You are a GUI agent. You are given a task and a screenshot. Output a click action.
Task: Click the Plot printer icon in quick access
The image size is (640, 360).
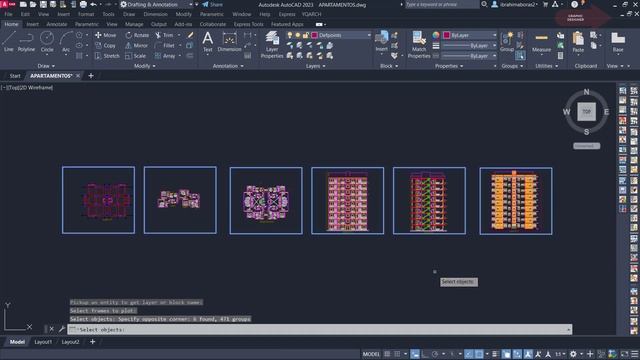83,4
